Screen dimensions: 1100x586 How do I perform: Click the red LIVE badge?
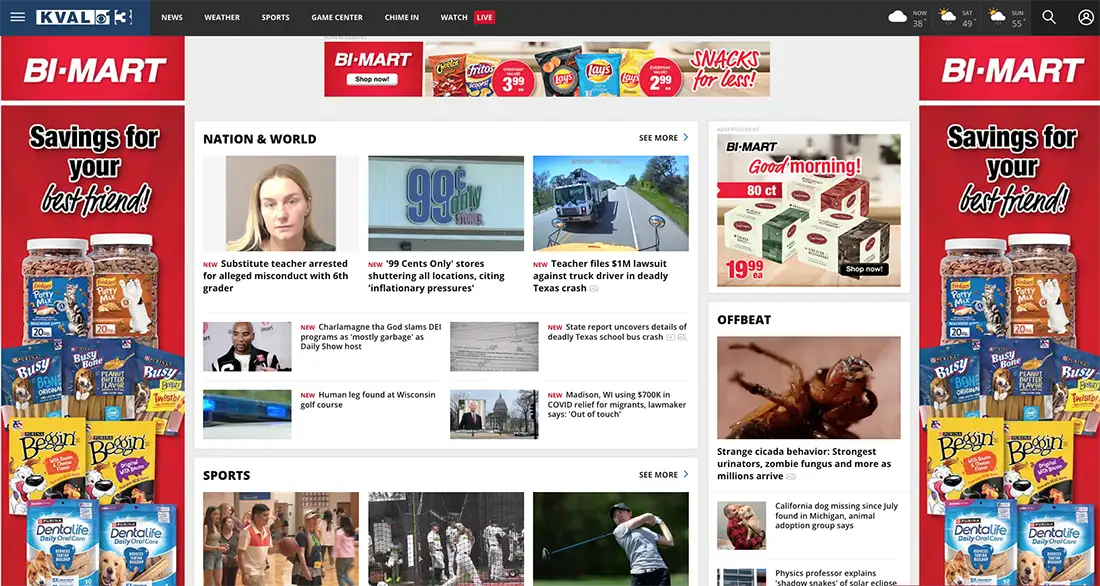click(x=485, y=18)
